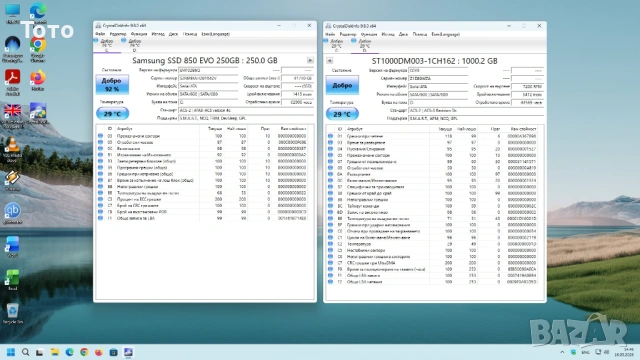The width and height of the screenshot is (640, 360).
Task: Select attribute row F2 in ST1000DM003 window
Action: [432, 282]
